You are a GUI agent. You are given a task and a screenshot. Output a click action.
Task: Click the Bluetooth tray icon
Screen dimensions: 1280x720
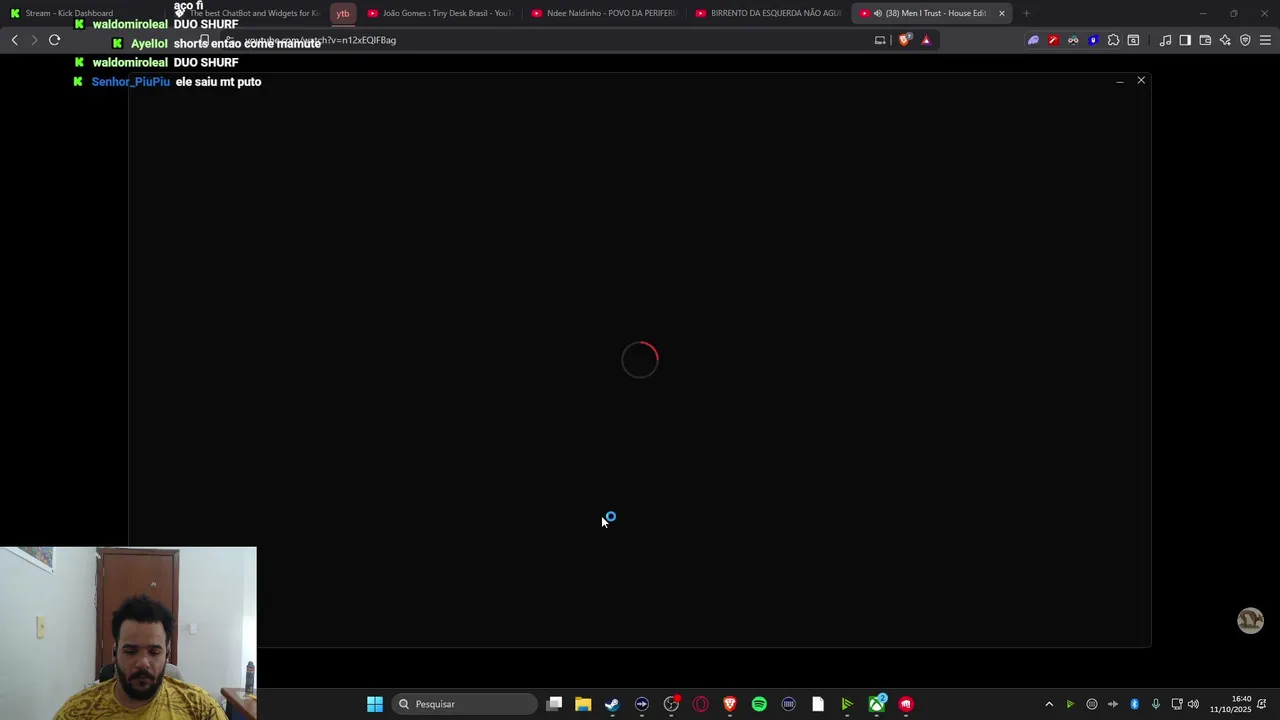pyautogui.click(x=1134, y=704)
